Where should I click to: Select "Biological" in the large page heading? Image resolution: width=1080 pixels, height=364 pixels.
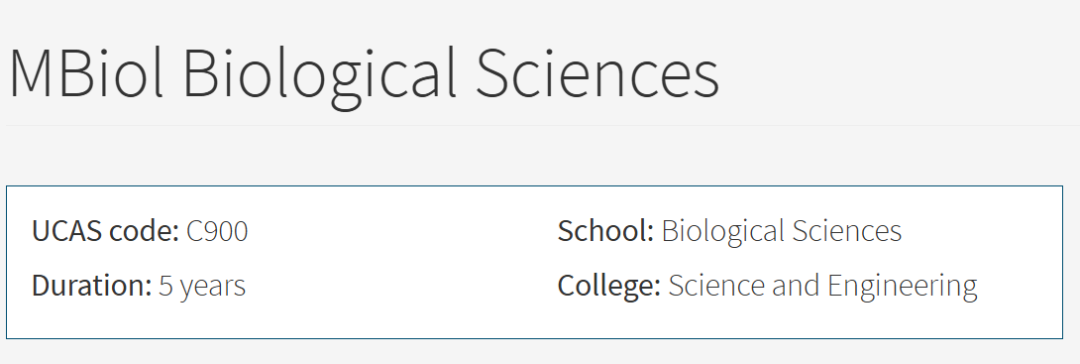pyautogui.click(x=320, y=76)
